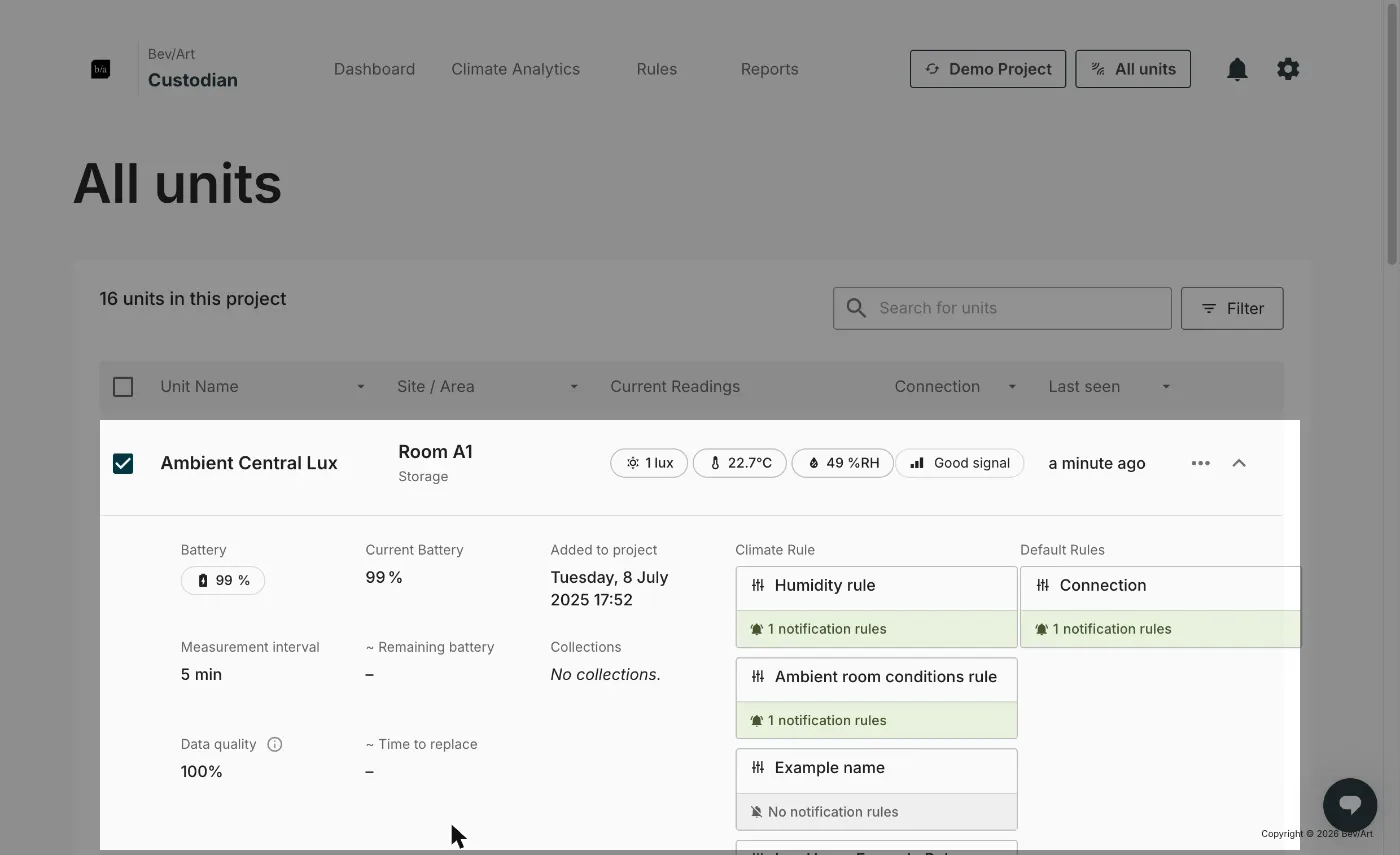Click the search magnifier icon
Screen dimensions: 1400x855
coord(856,308)
